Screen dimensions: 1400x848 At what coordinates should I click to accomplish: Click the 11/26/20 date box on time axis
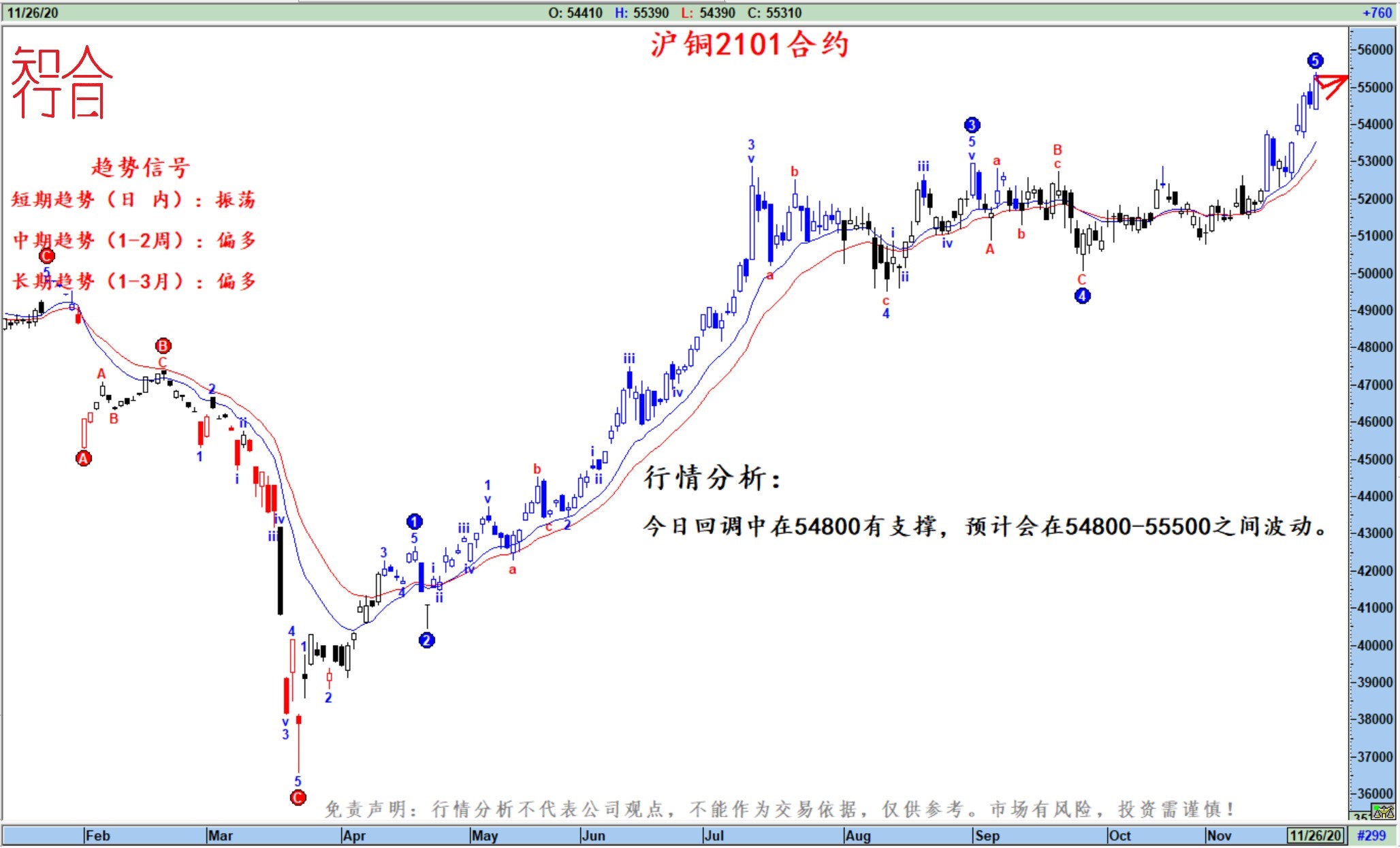[1316, 835]
